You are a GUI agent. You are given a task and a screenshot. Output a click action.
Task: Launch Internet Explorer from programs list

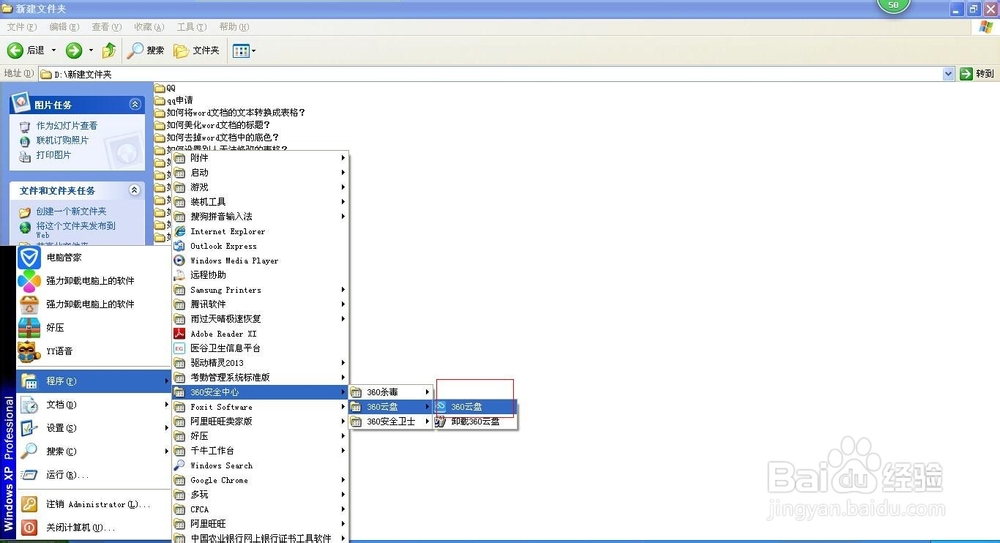click(260, 231)
